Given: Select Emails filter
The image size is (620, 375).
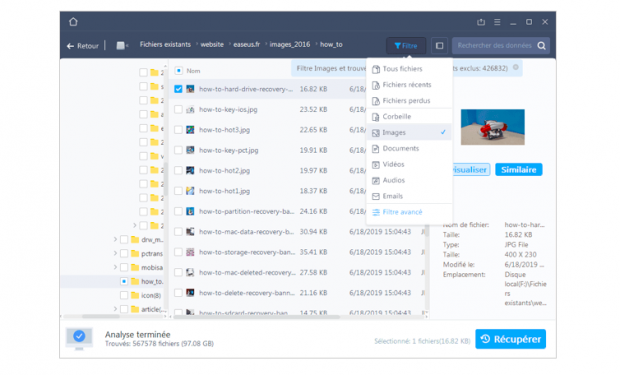Looking at the screenshot, I should [x=409, y=196].
